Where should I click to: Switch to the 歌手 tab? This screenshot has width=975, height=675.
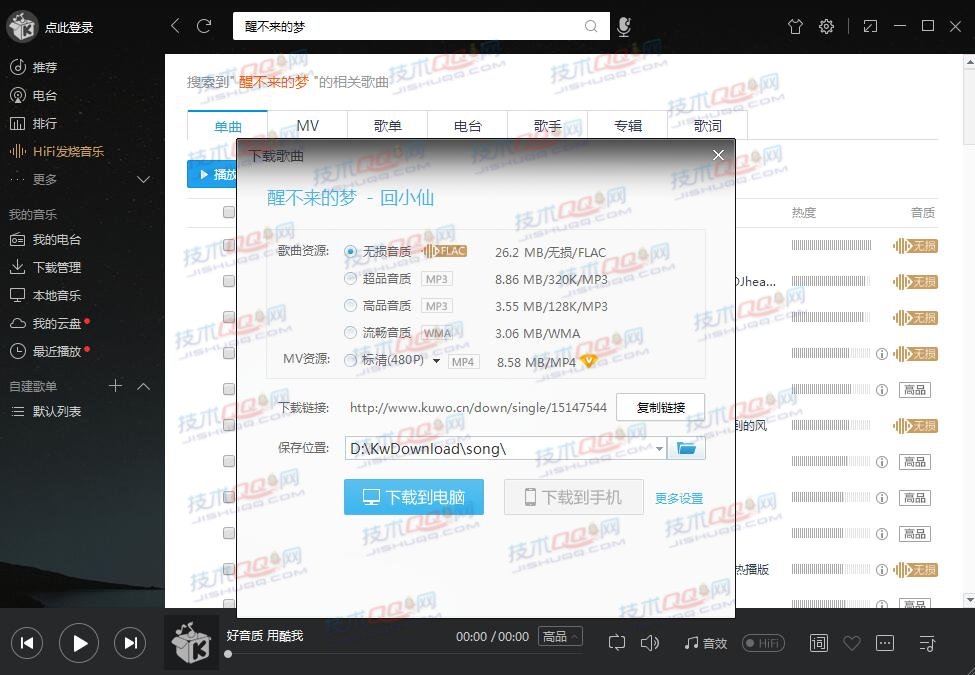(x=548, y=126)
